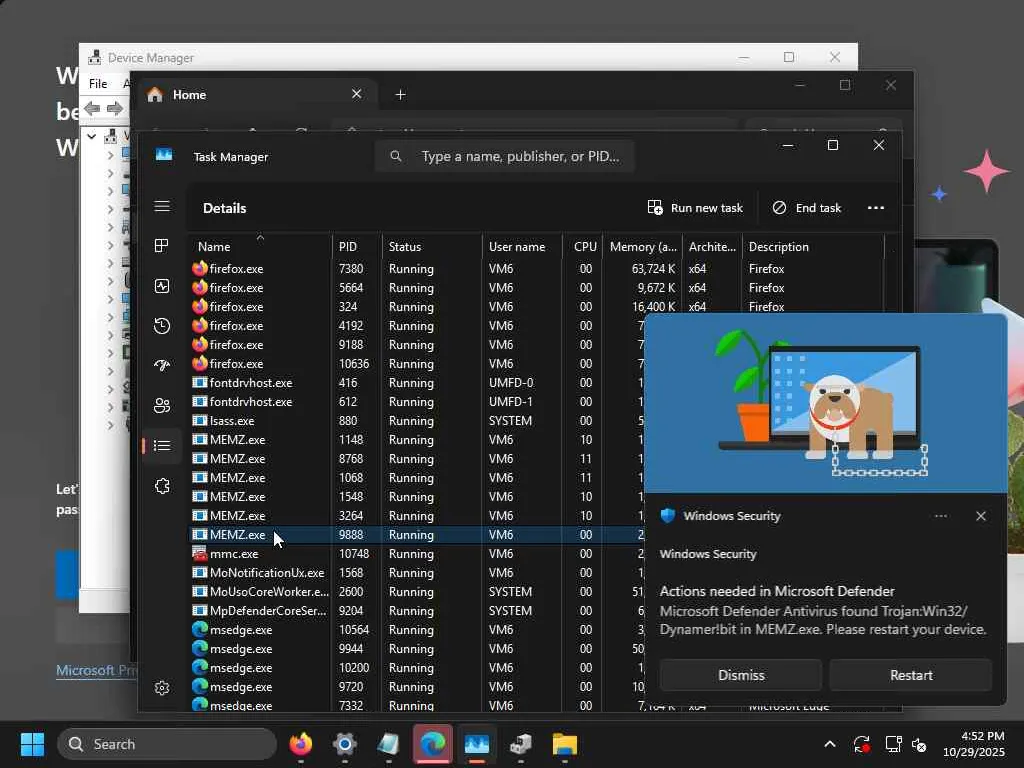The width and height of the screenshot is (1024, 768).
Task: Click the Restart button in Windows Security notification
Action: point(911,675)
